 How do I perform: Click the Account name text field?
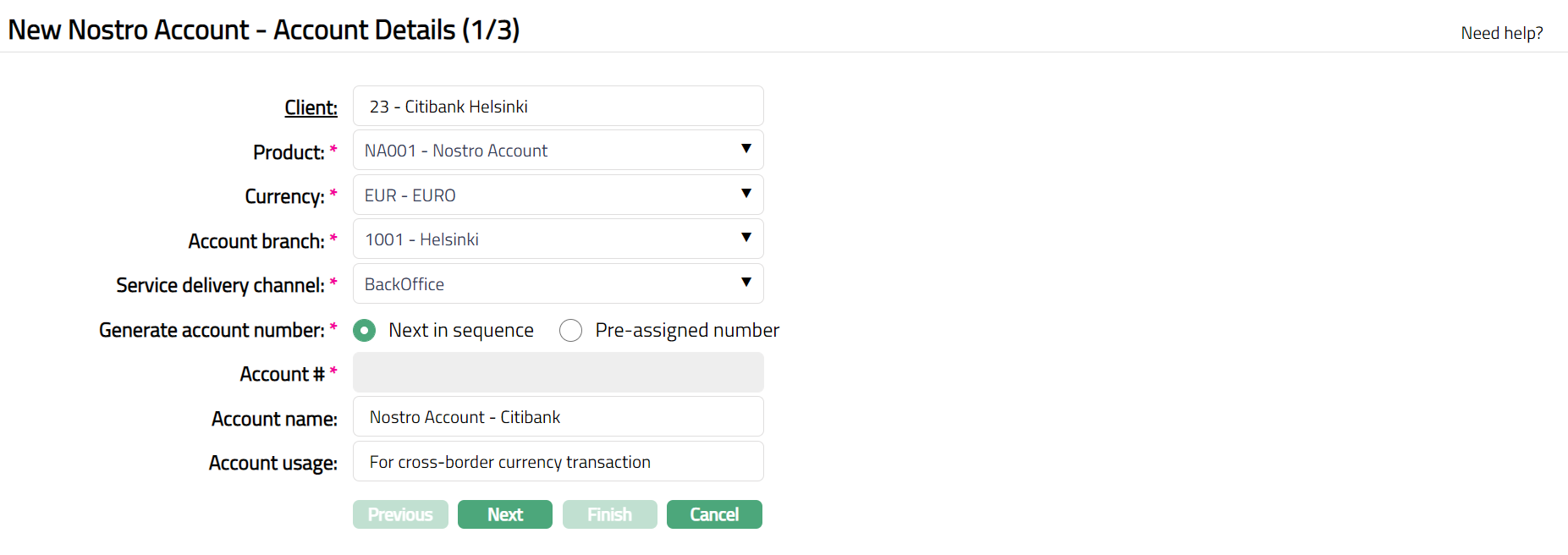click(557, 417)
